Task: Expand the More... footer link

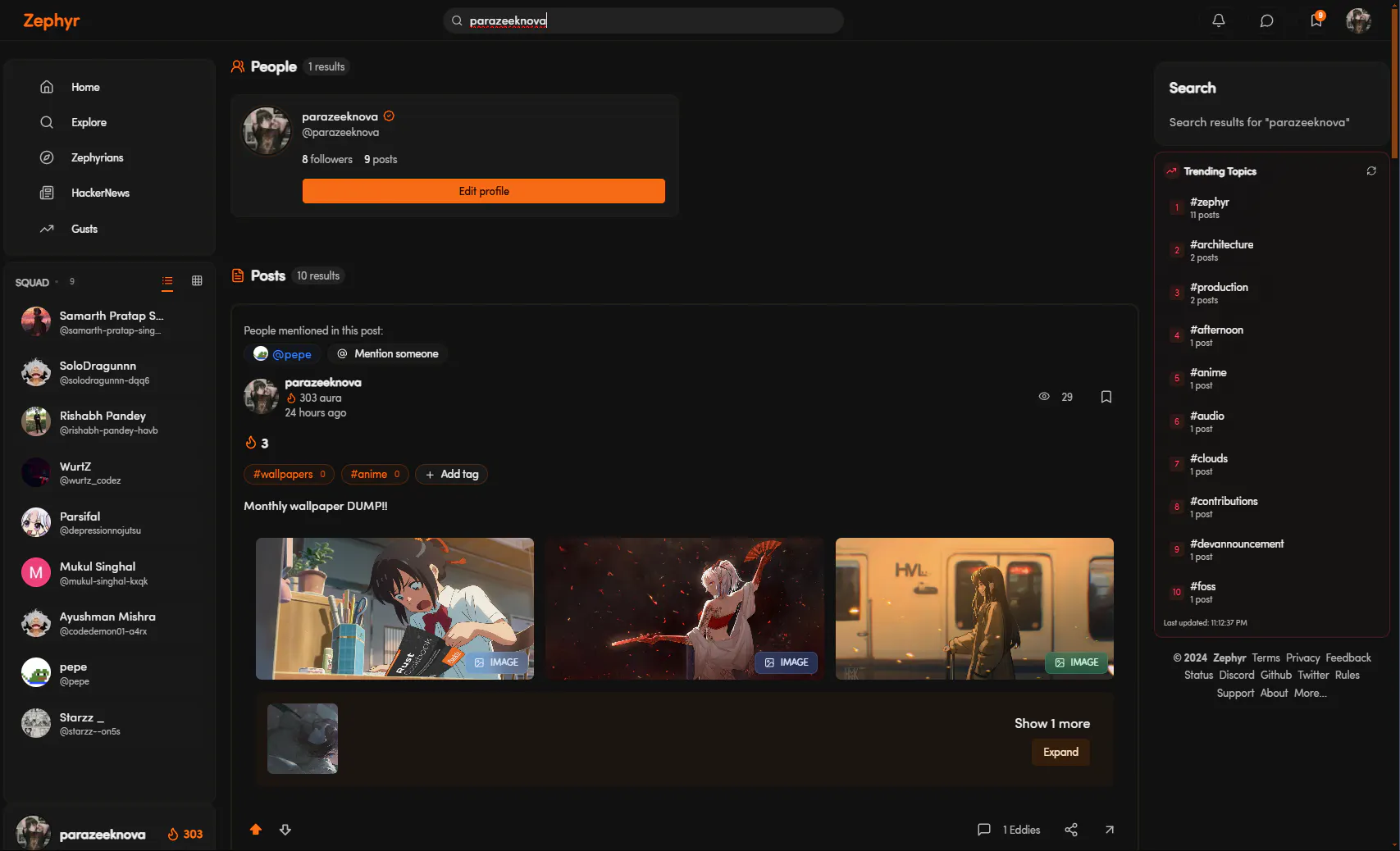Action: [1311, 693]
